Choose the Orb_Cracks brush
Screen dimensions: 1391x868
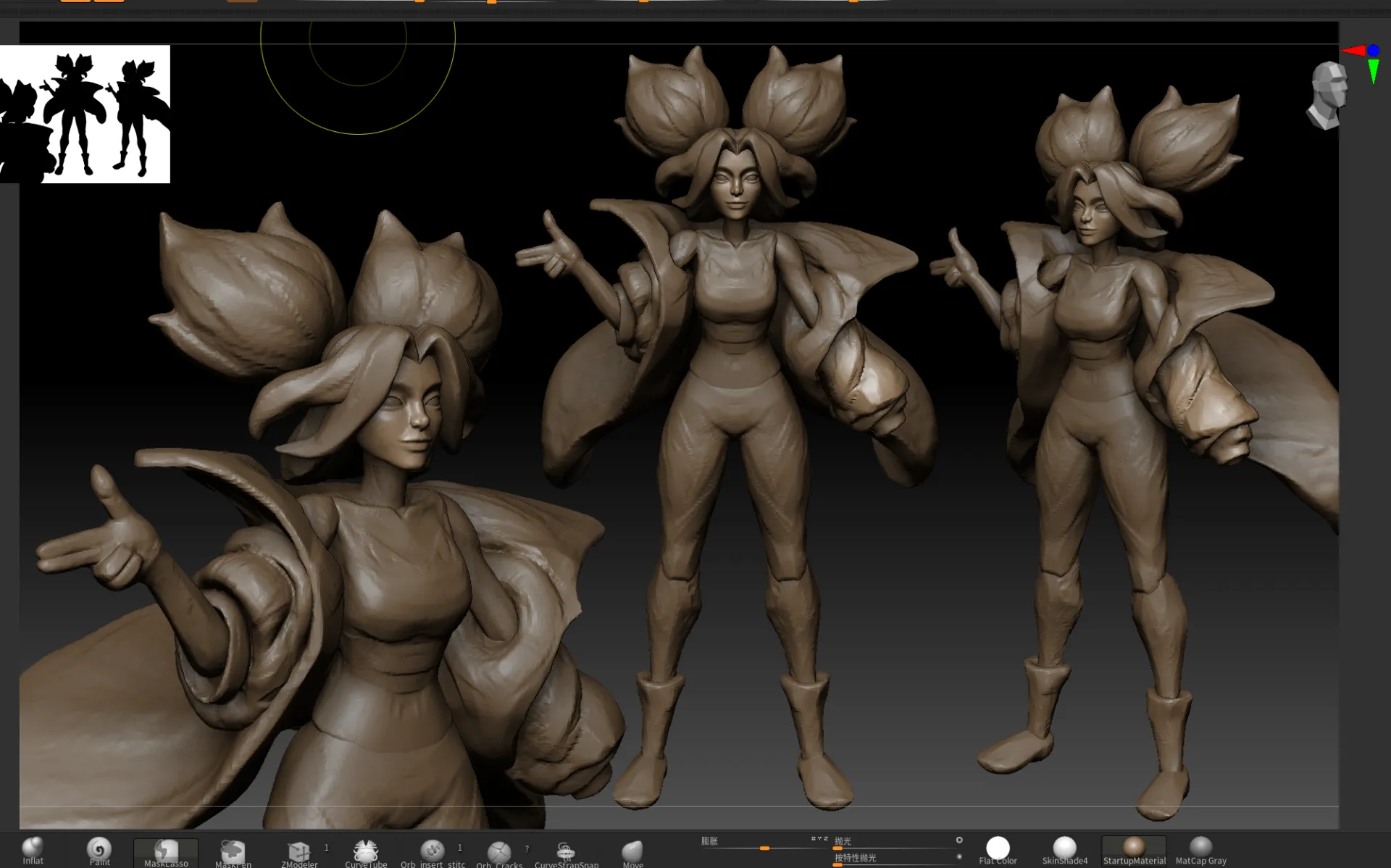click(x=499, y=851)
